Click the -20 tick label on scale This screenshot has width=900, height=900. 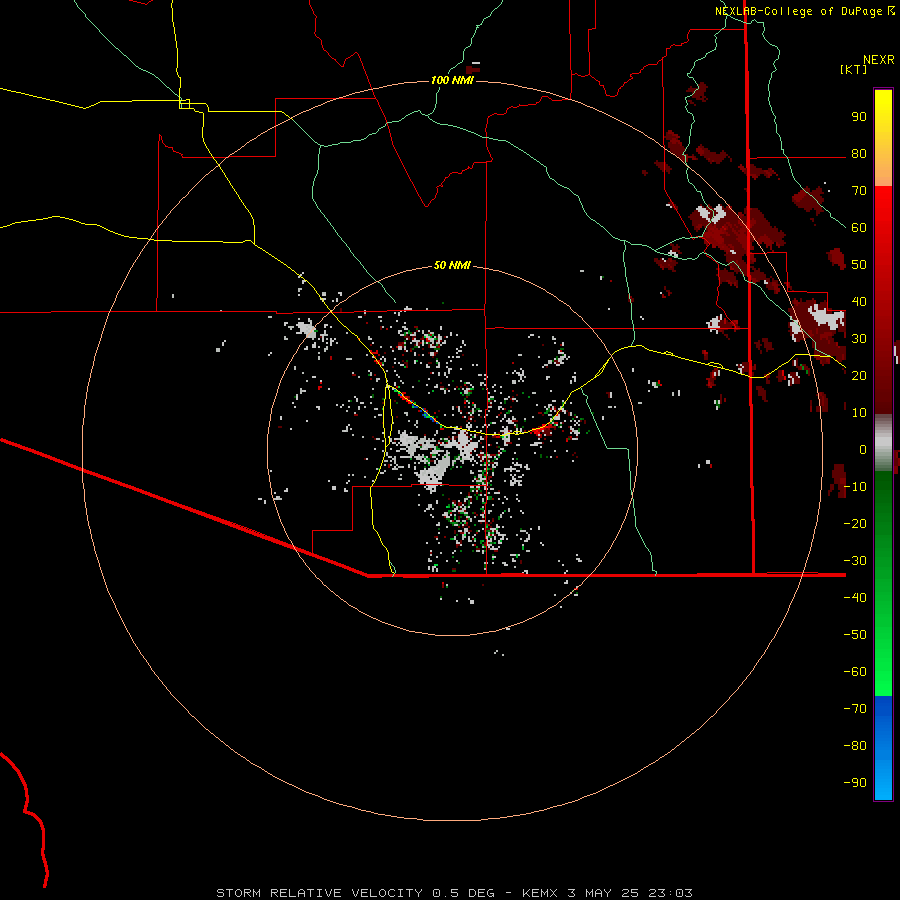coord(855,523)
